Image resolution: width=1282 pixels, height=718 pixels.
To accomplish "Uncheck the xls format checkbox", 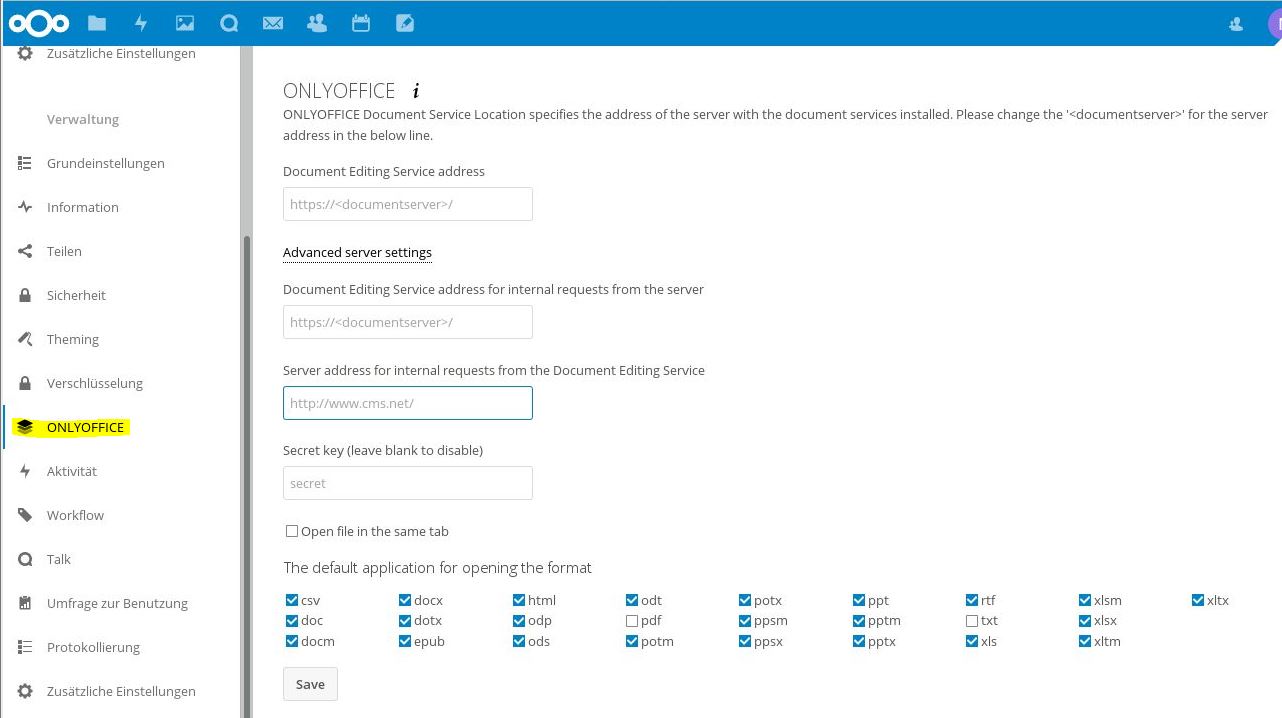I will click(x=972, y=641).
